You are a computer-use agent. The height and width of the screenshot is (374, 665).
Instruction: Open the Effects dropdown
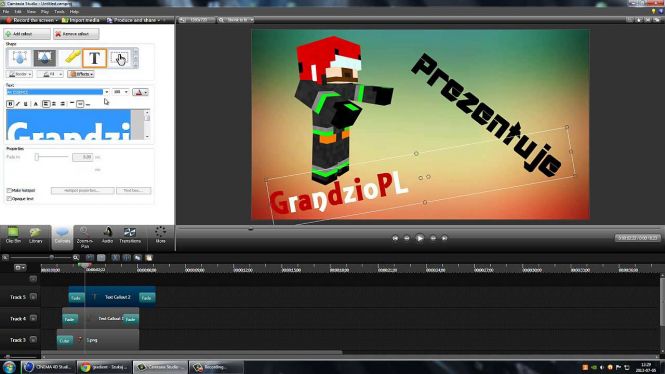click(81, 74)
